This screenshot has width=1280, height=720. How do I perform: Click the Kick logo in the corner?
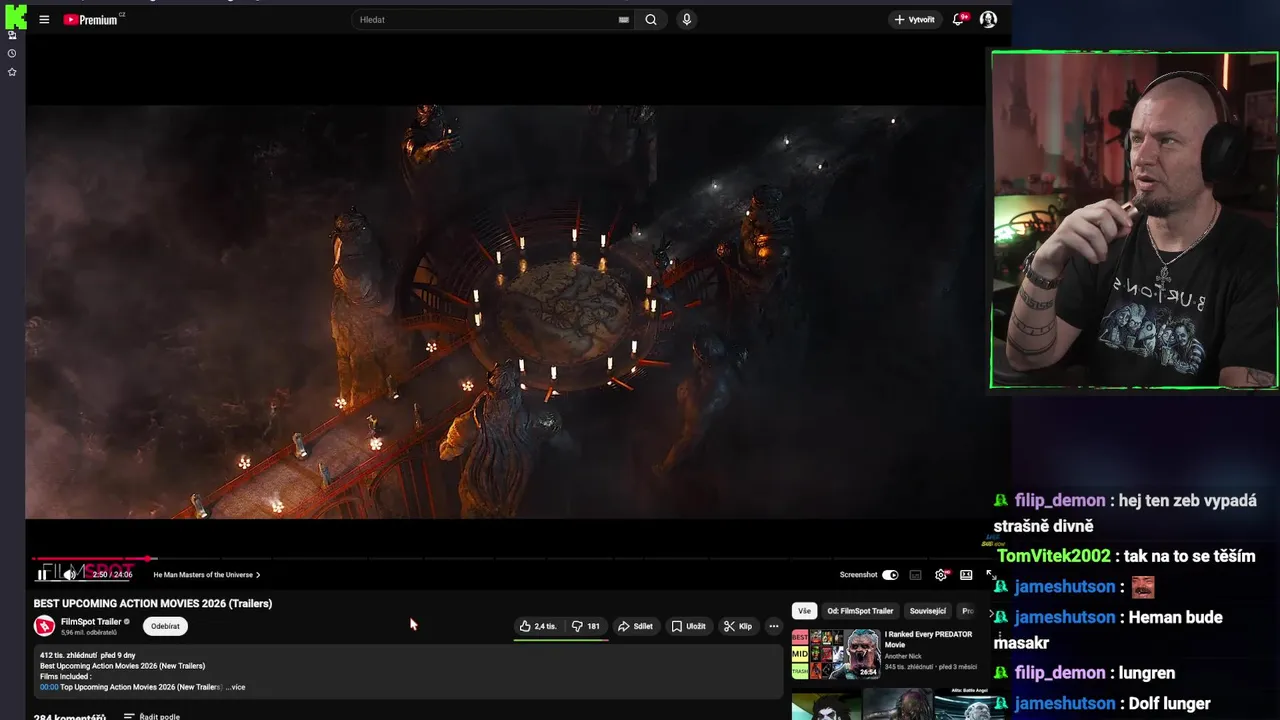pyautogui.click(x=15, y=16)
